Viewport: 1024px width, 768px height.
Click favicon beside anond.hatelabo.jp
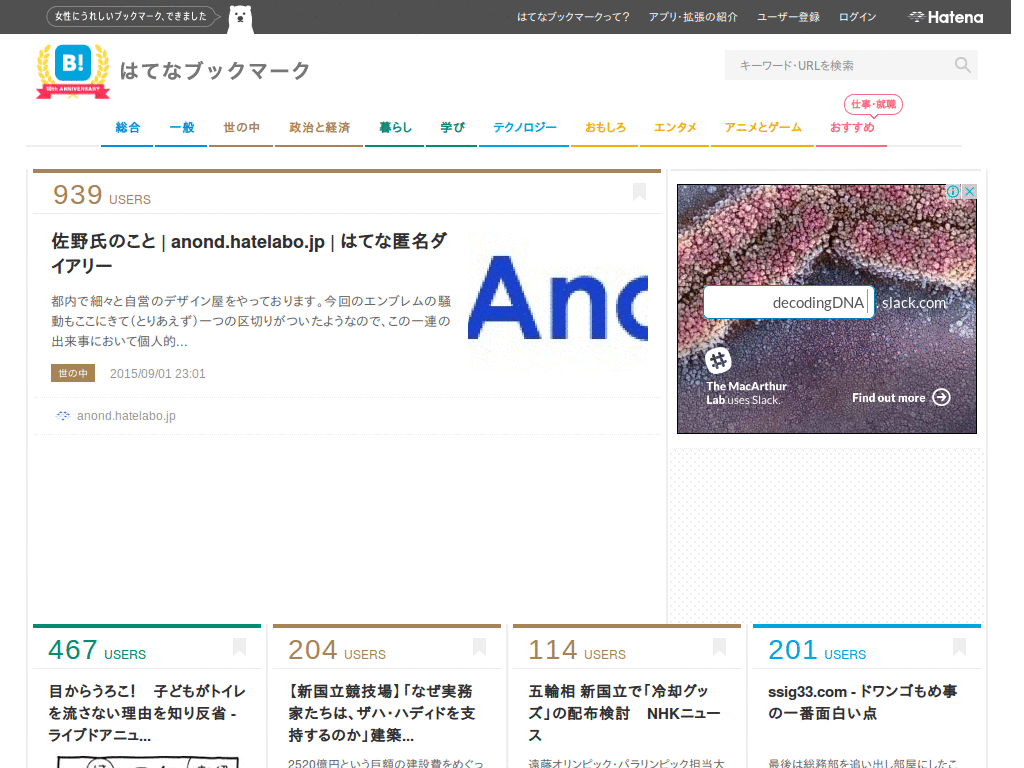[x=63, y=415]
